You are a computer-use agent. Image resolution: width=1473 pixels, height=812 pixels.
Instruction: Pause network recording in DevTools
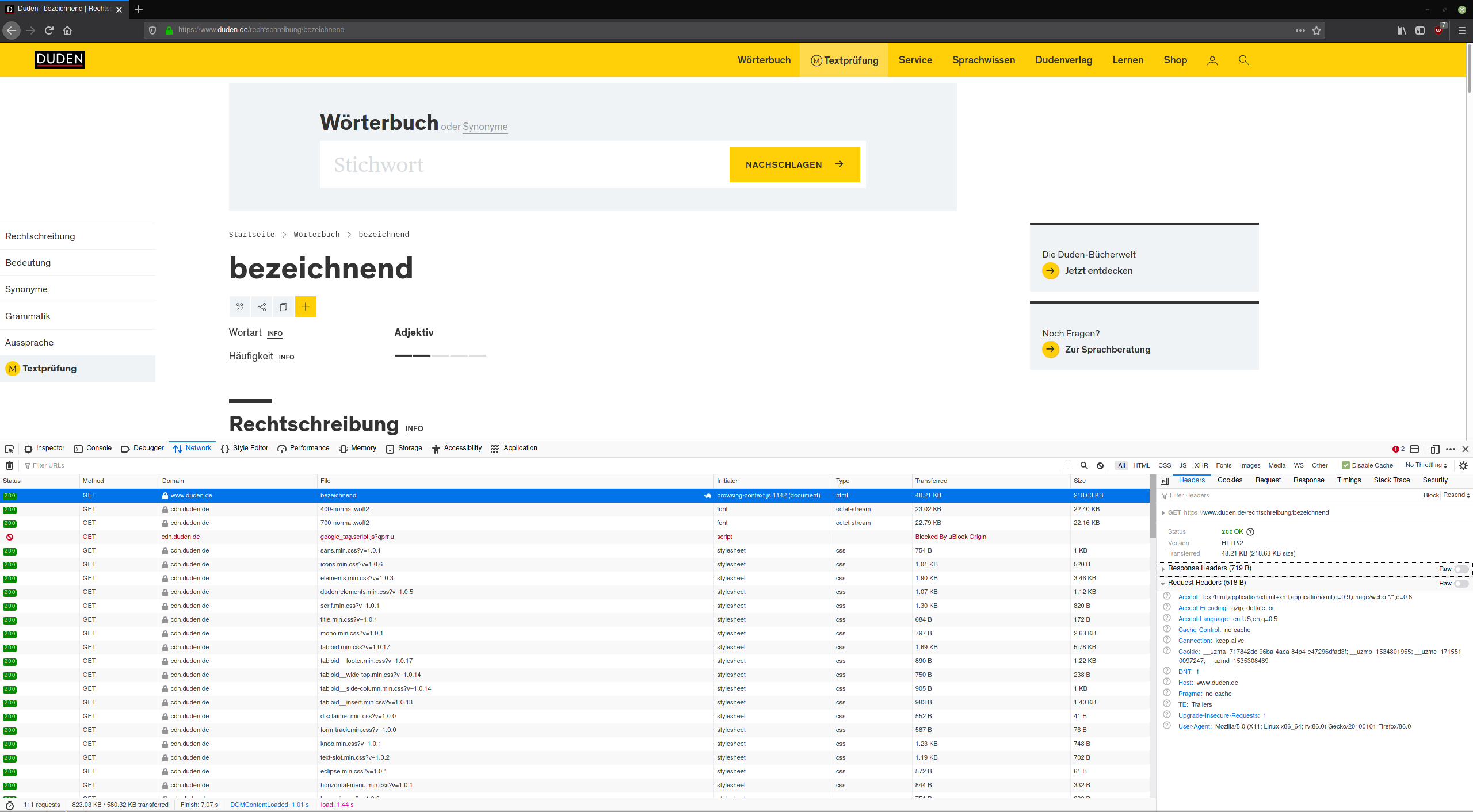(x=1068, y=465)
